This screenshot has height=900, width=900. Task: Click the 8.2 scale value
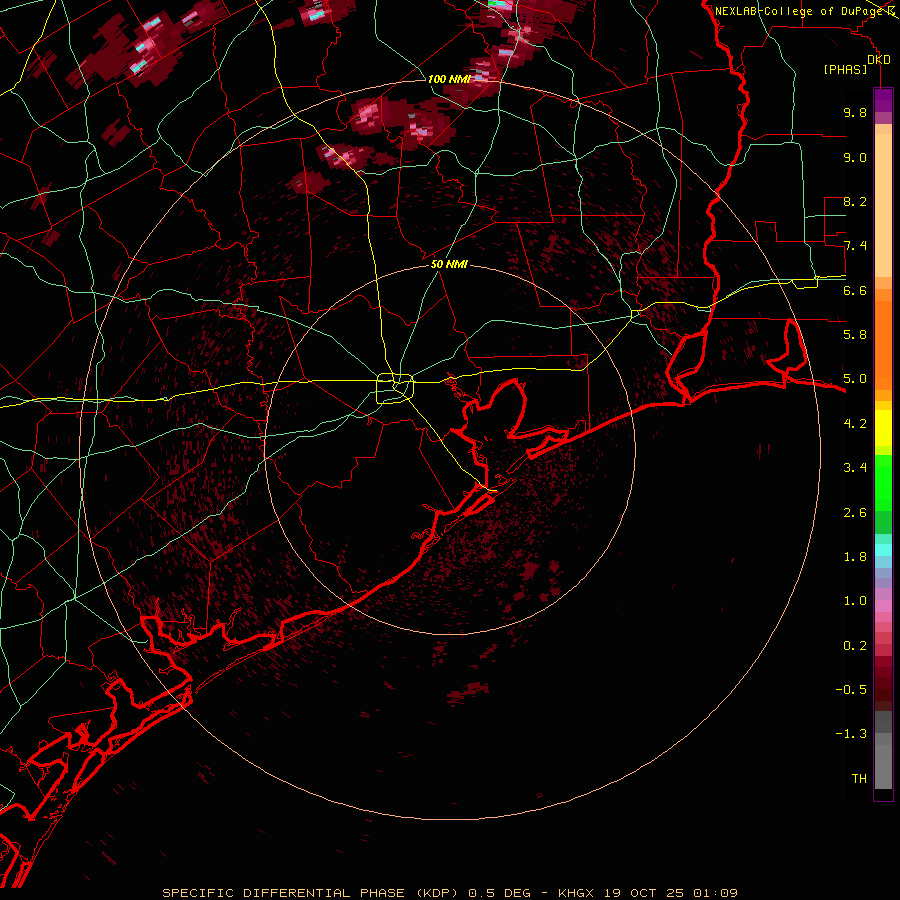click(x=855, y=201)
